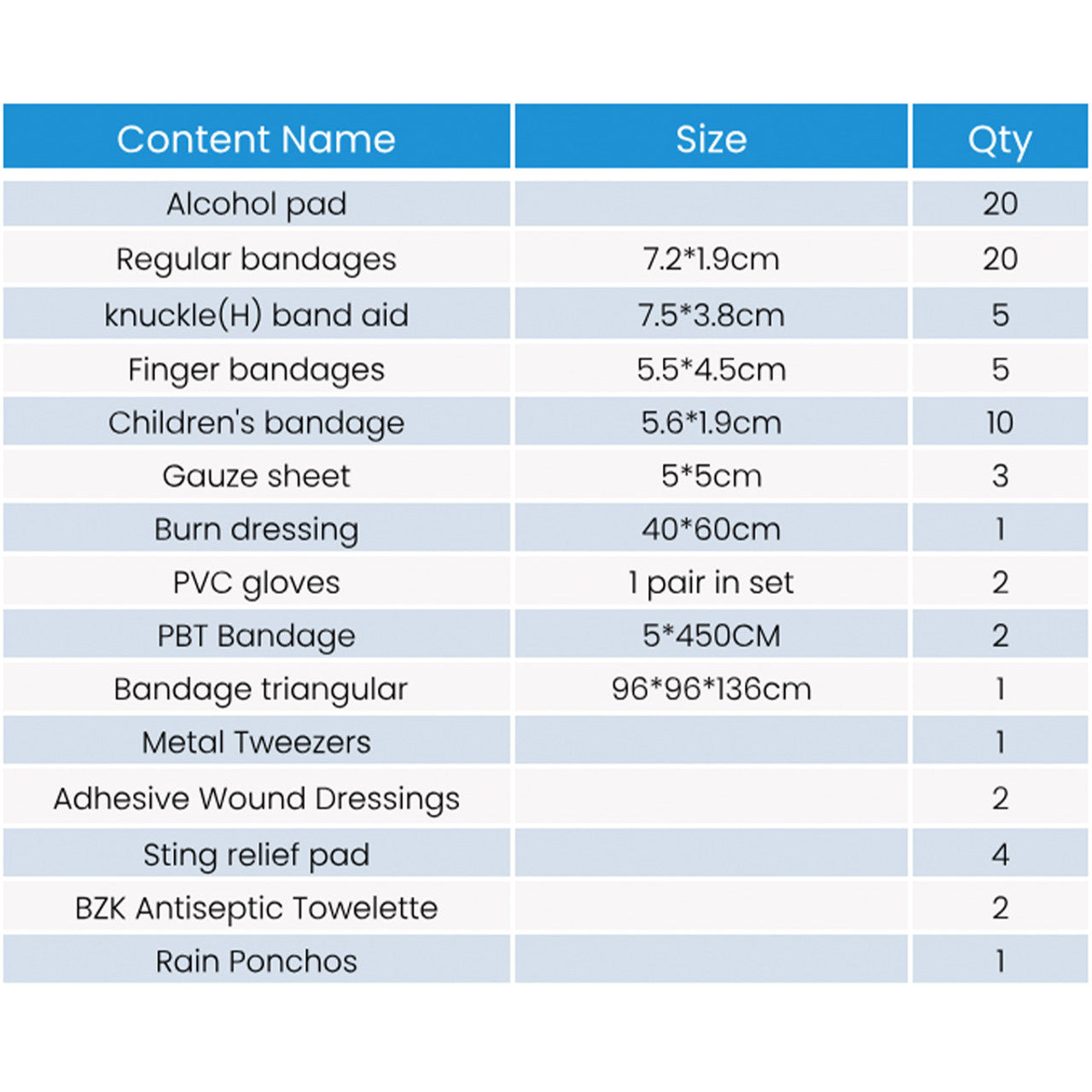1092x1092 pixels.
Task: Click the Children's bandage cell
Action: pos(257,422)
